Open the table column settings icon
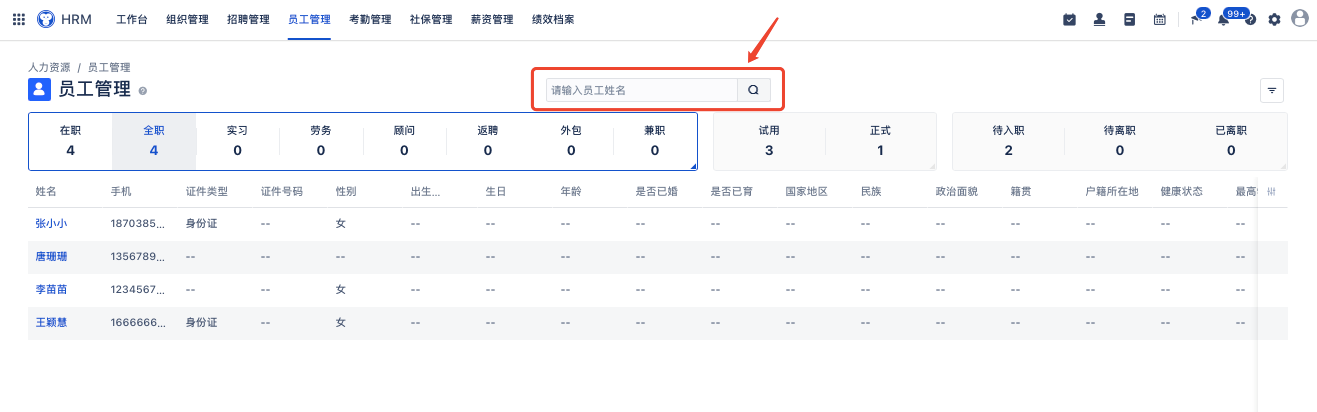Screen dimensions: 1317x412 (x=1272, y=191)
